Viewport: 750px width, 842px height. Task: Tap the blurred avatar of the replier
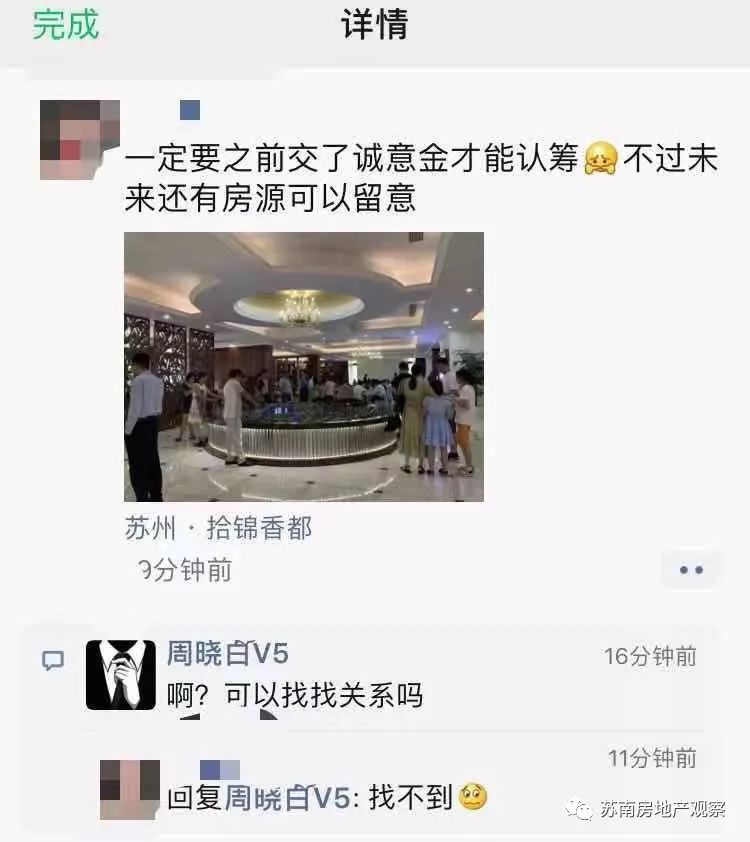click(130, 789)
